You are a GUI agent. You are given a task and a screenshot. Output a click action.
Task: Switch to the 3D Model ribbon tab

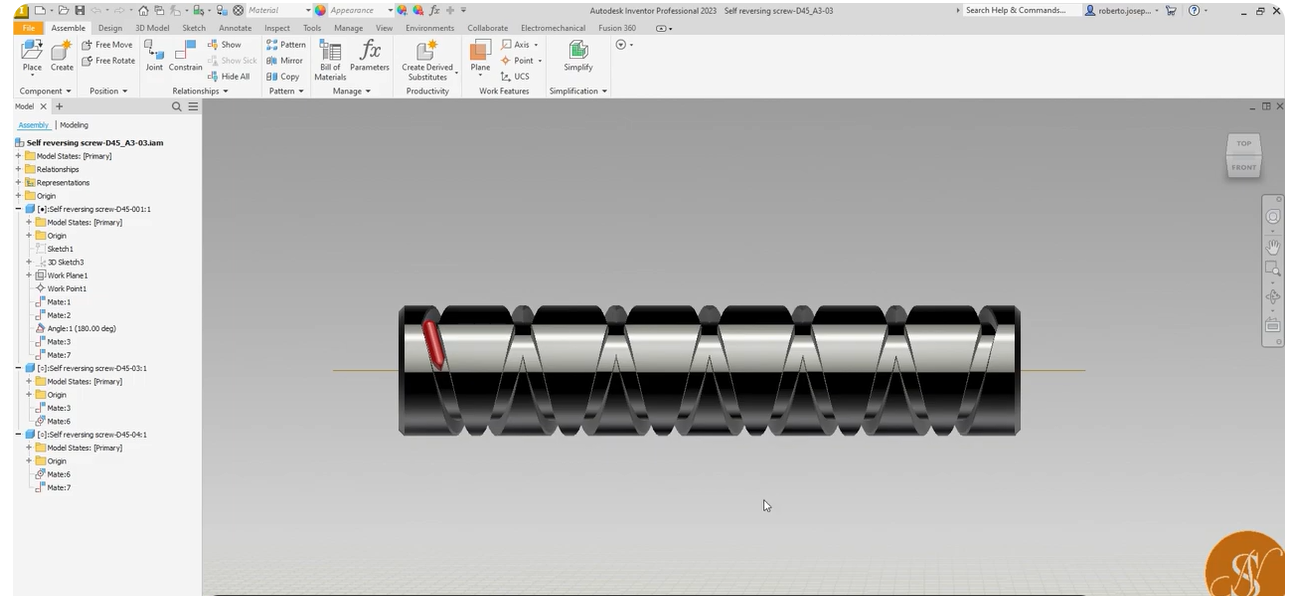tap(152, 28)
